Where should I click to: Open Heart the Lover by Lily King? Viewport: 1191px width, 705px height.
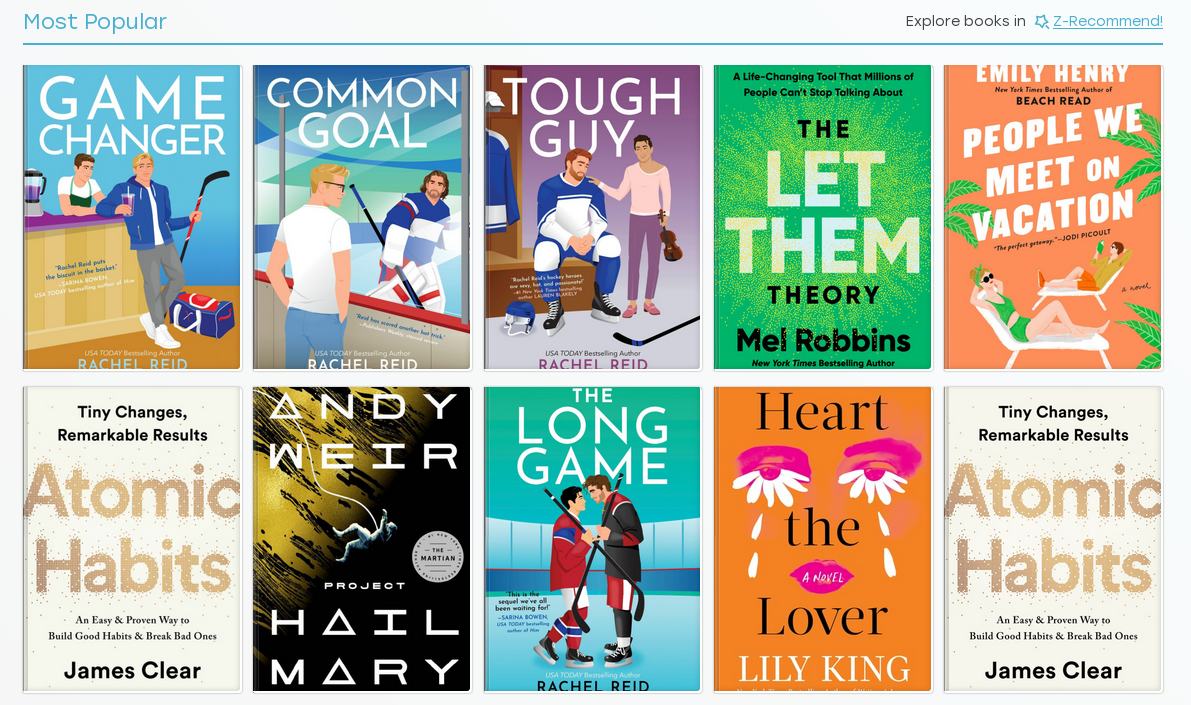tap(823, 539)
